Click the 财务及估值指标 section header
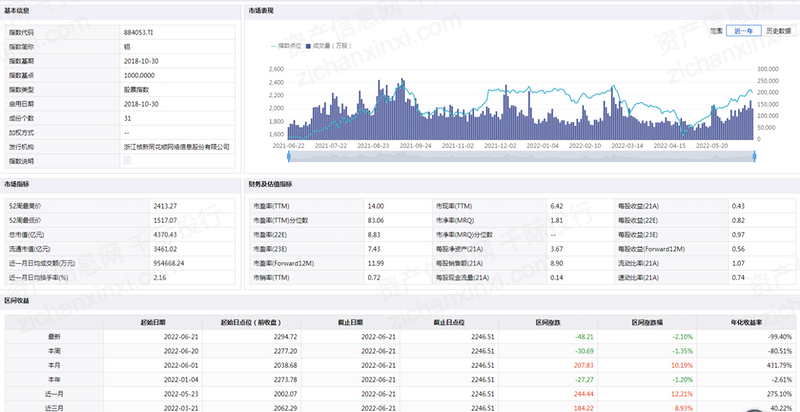Screen dimensions: 800x412 [270, 184]
